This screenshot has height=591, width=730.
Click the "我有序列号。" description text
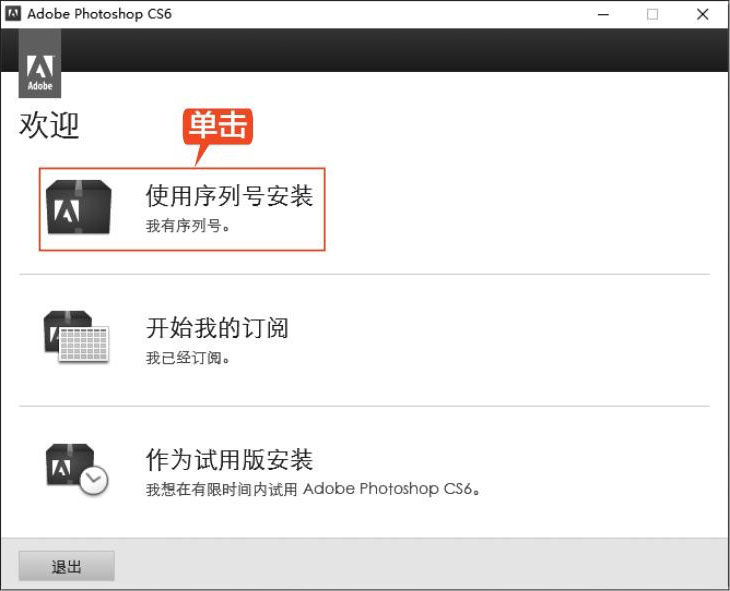tap(188, 226)
